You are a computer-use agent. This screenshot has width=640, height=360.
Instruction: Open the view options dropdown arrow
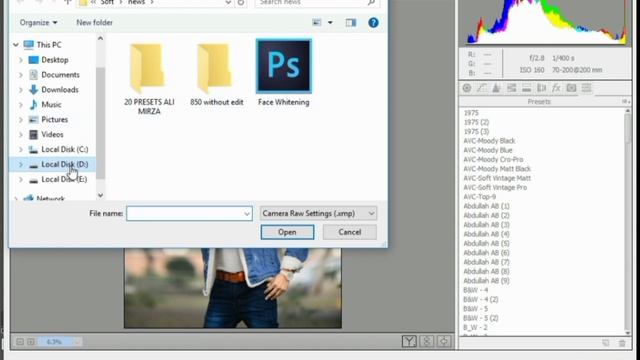pos(330,22)
